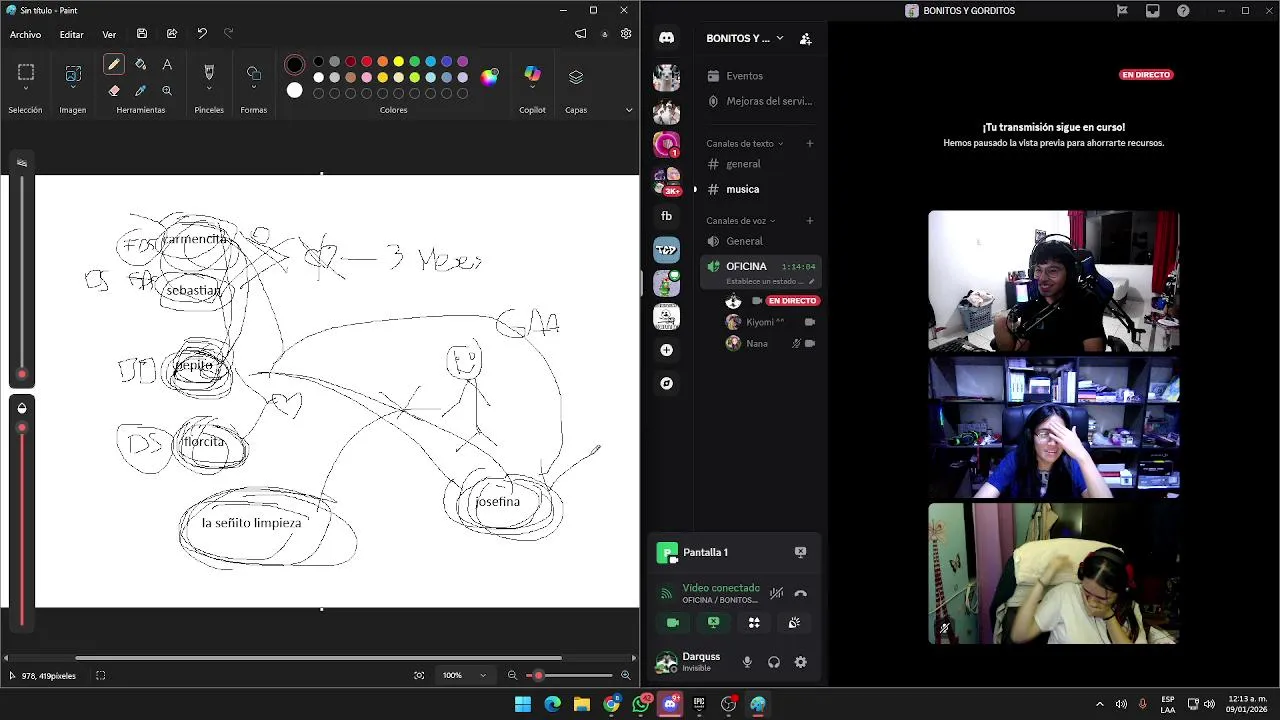Collapse Canales de texto category
Image resolution: width=1280 pixels, height=720 pixels.
tap(745, 143)
